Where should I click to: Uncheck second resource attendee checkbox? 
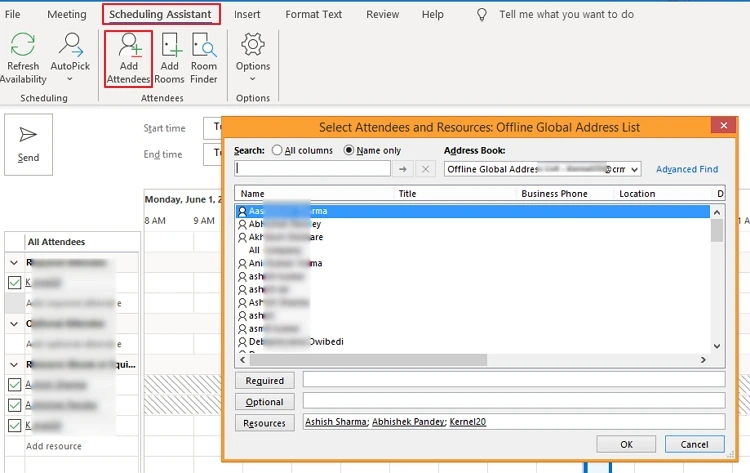(x=14, y=405)
